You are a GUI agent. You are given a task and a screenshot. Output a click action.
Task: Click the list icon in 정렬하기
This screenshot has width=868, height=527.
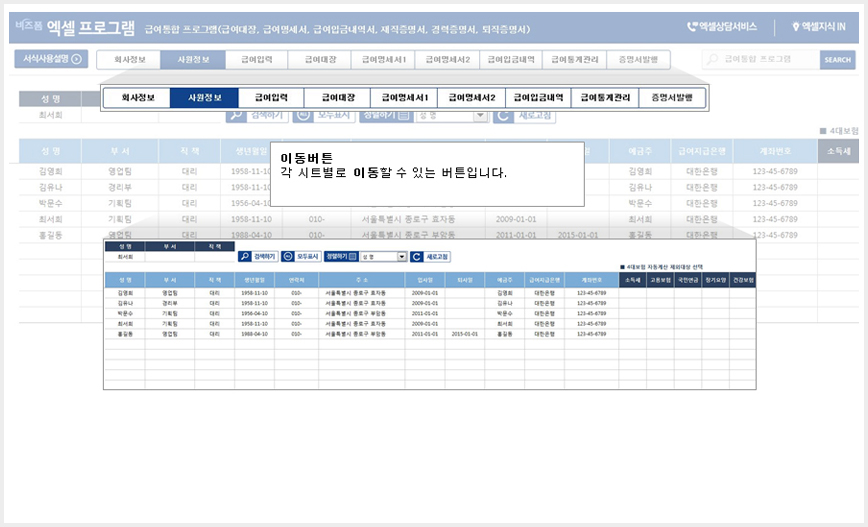[x=353, y=257]
